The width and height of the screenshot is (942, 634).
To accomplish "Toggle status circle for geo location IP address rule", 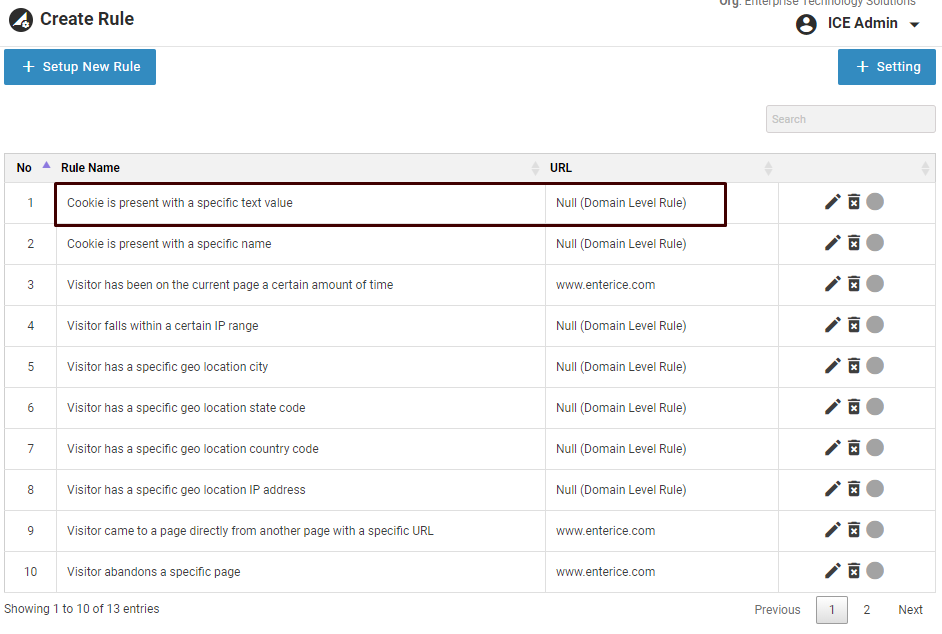I will [875, 489].
